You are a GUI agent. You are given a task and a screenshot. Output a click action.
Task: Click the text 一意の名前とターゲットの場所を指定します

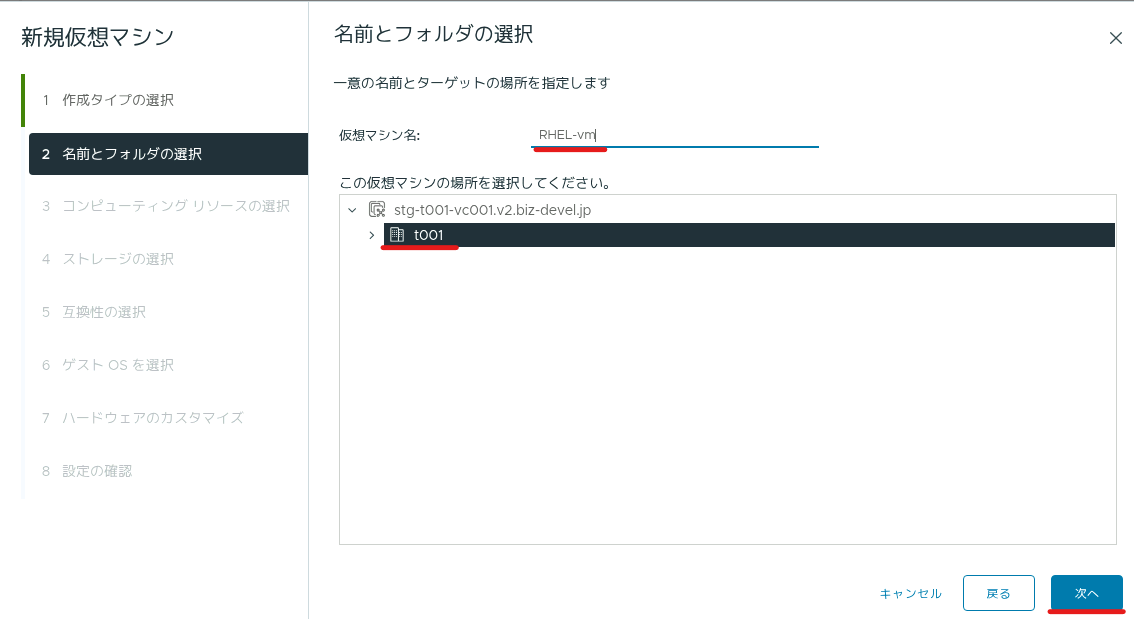coord(472,83)
